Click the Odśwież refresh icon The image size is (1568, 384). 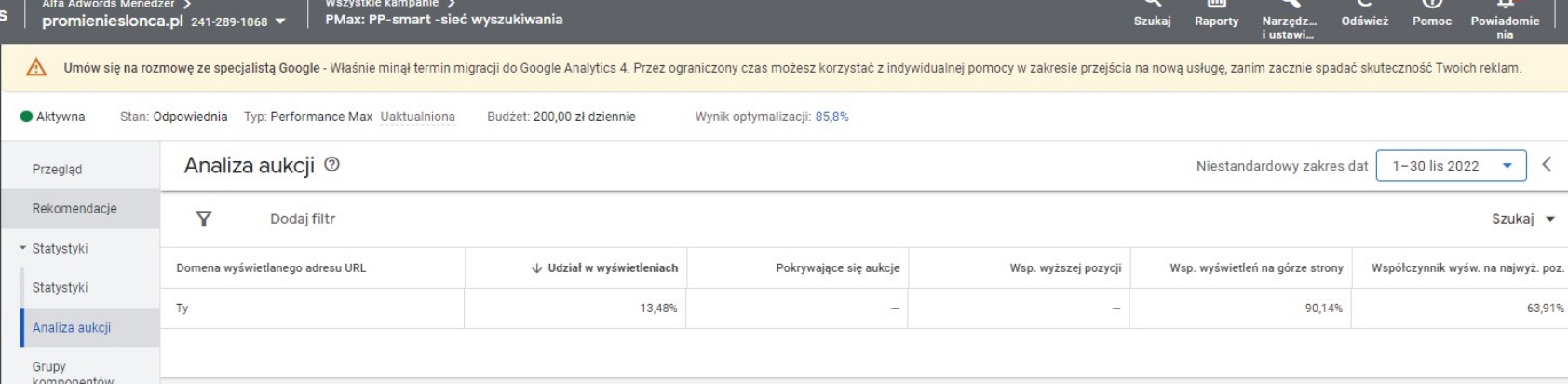click(x=1364, y=7)
